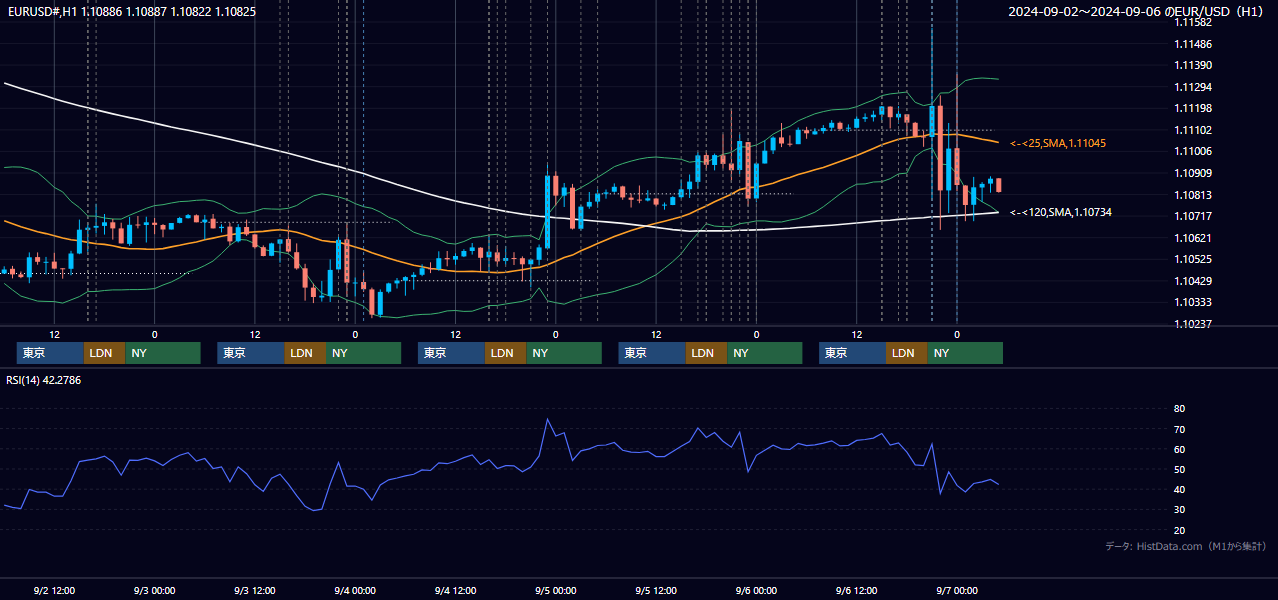Click price axis value 1.11102
The width and height of the screenshot is (1278, 600).
[1193, 130]
